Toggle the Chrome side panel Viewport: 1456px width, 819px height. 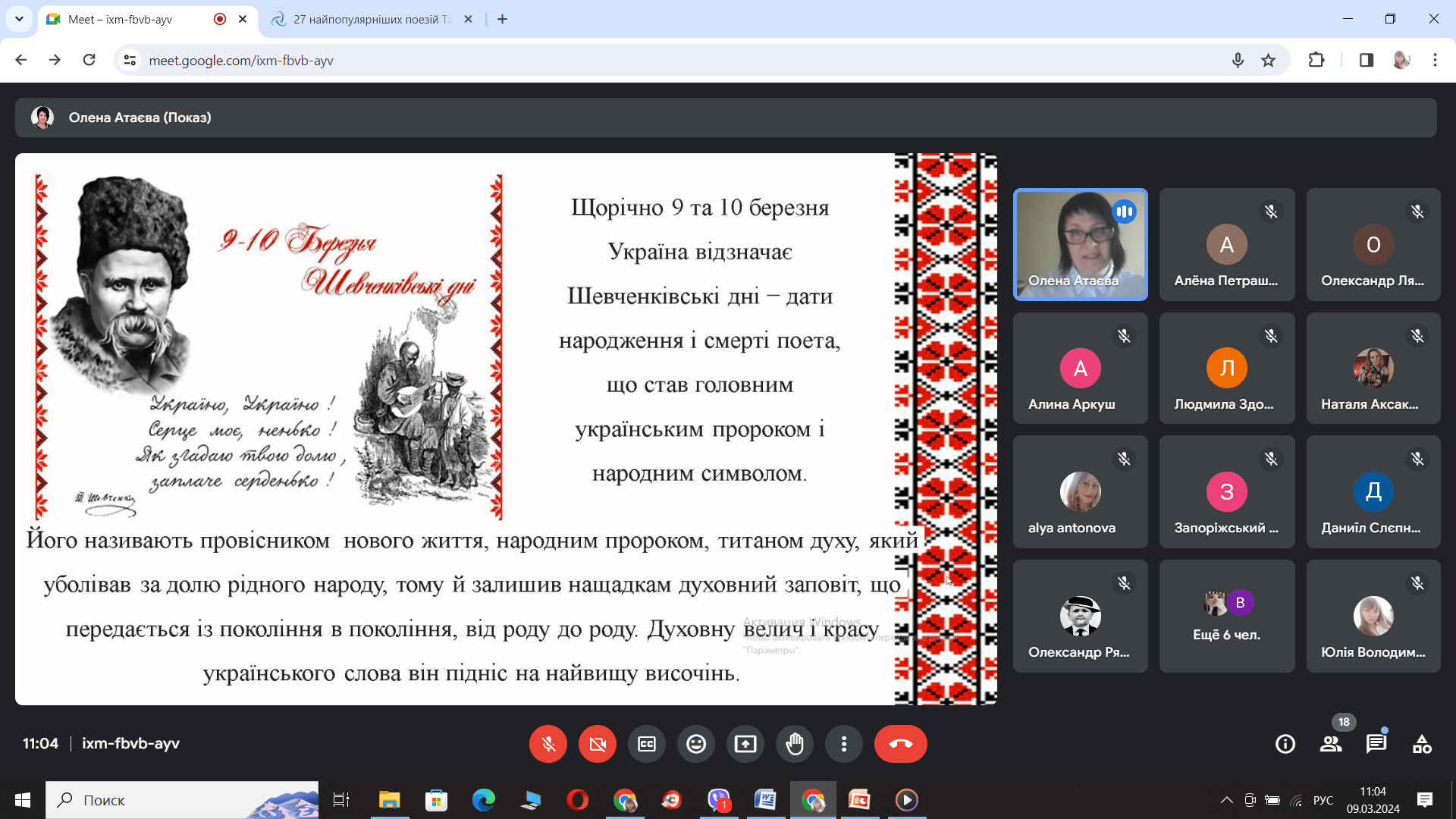click(x=1367, y=60)
